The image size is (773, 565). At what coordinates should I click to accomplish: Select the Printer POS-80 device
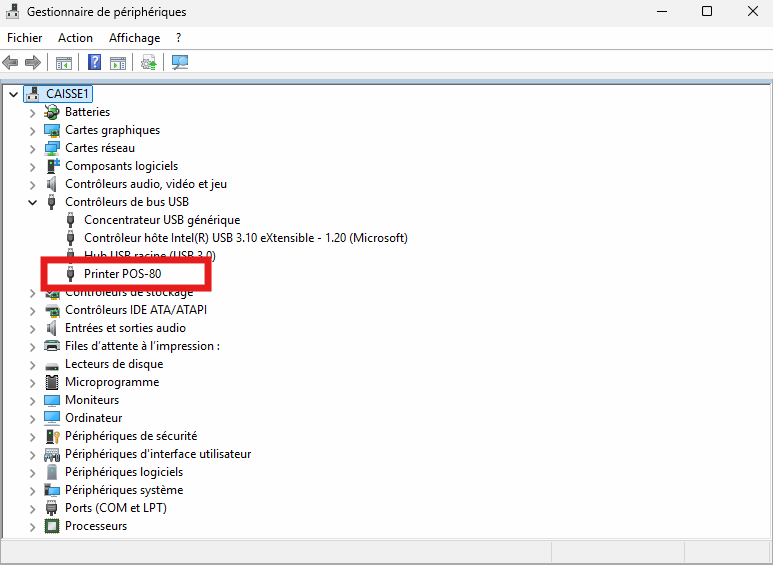[122, 274]
